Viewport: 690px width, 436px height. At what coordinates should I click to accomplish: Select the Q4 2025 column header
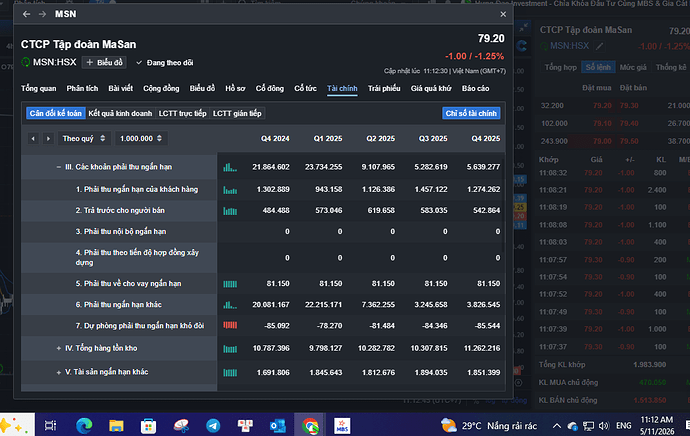tap(485, 139)
